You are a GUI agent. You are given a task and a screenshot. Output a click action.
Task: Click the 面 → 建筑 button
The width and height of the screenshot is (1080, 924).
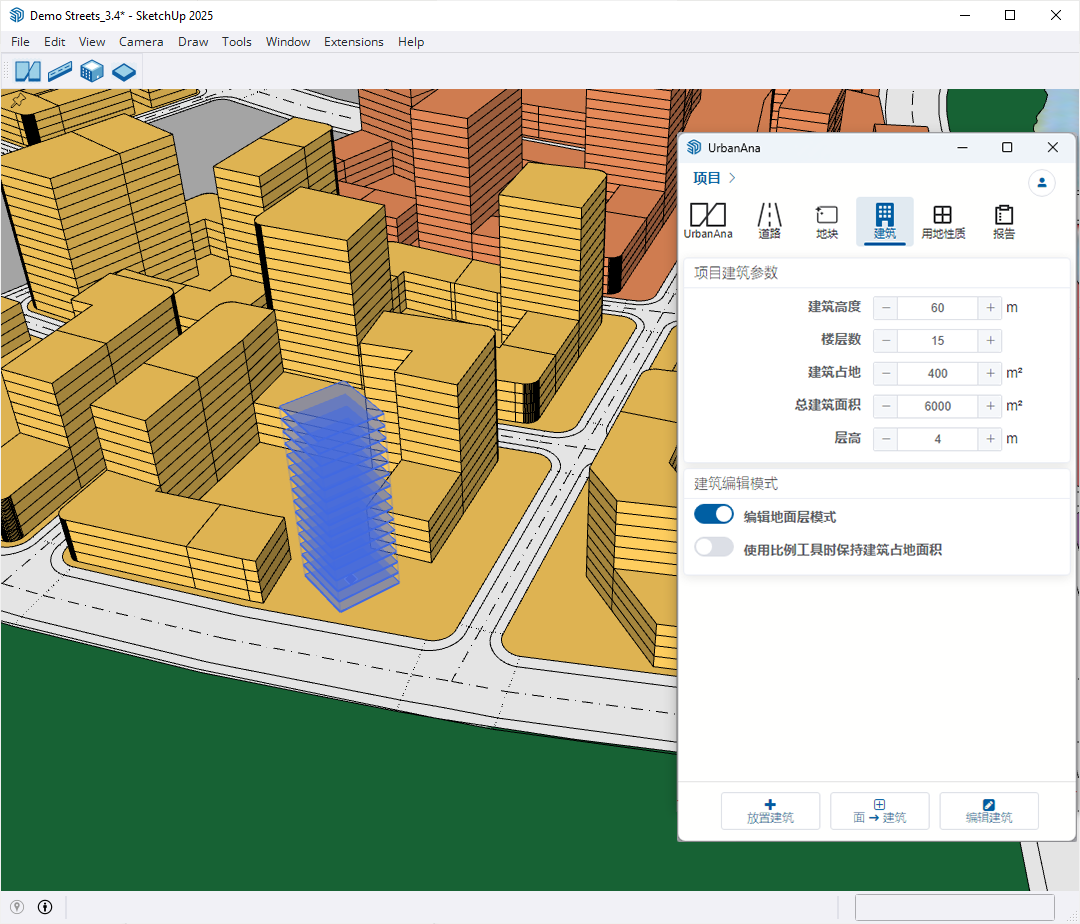879,811
